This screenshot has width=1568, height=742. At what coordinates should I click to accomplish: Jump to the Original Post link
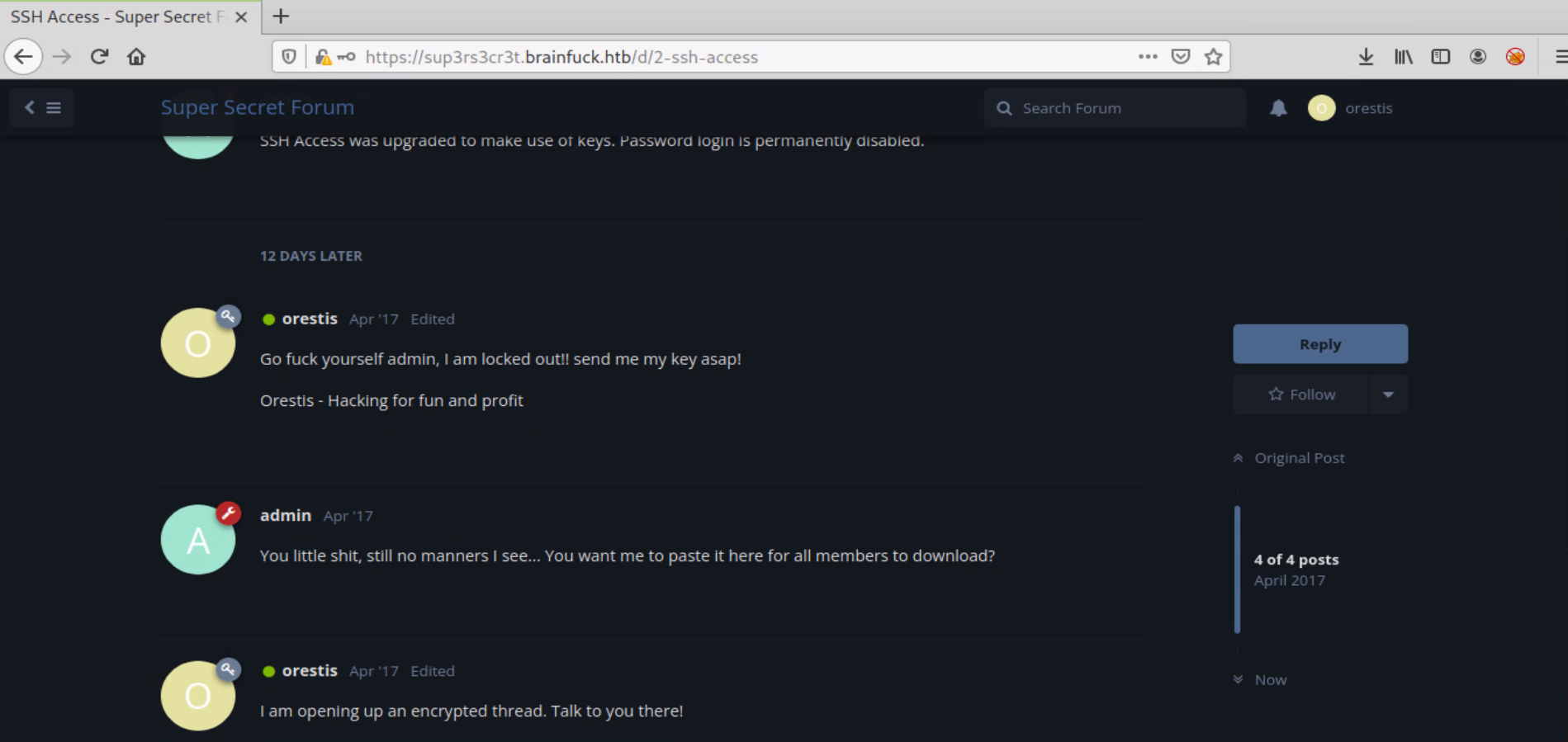[x=1299, y=458]
